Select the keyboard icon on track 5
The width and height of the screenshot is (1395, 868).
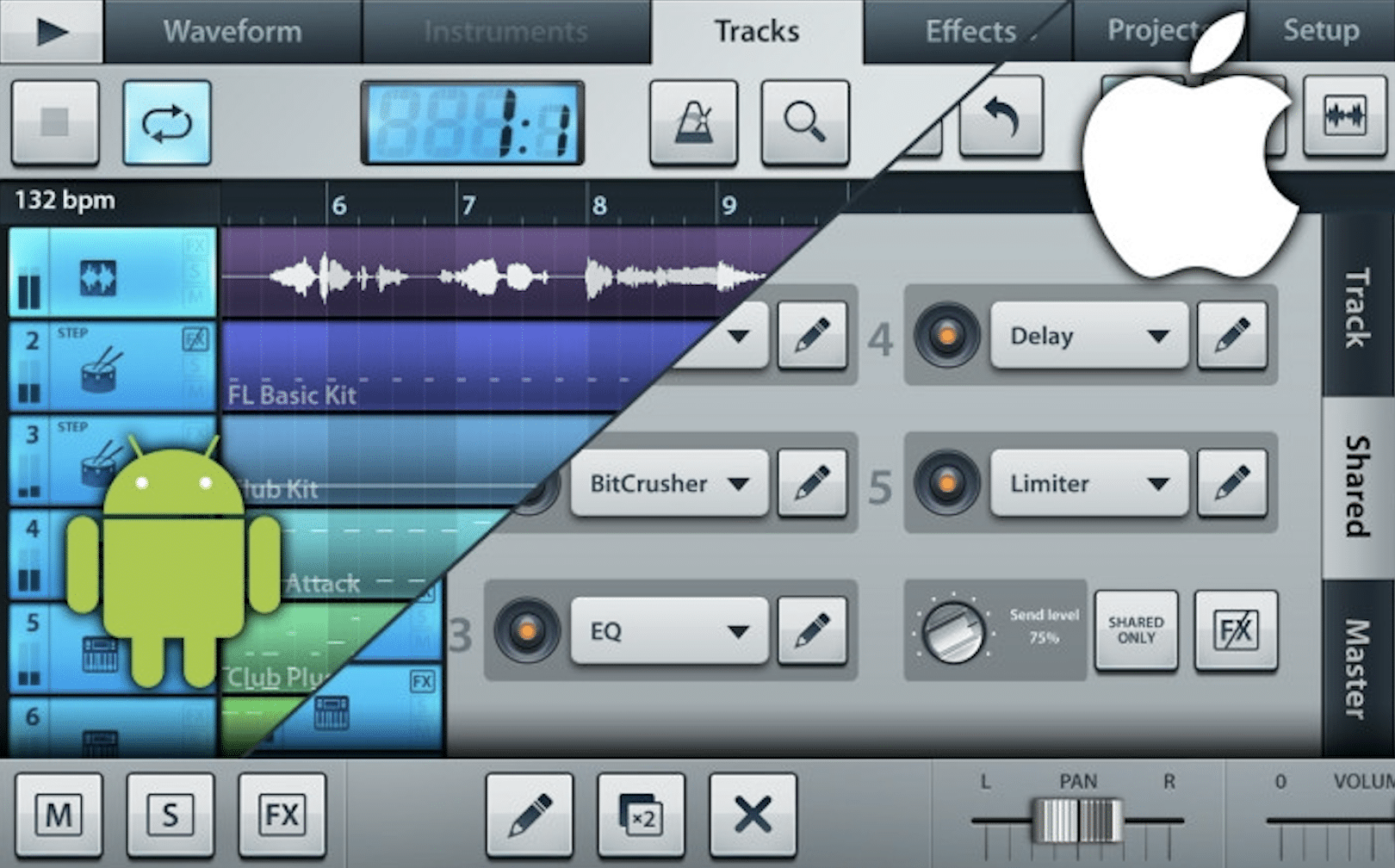pos(100,655)
